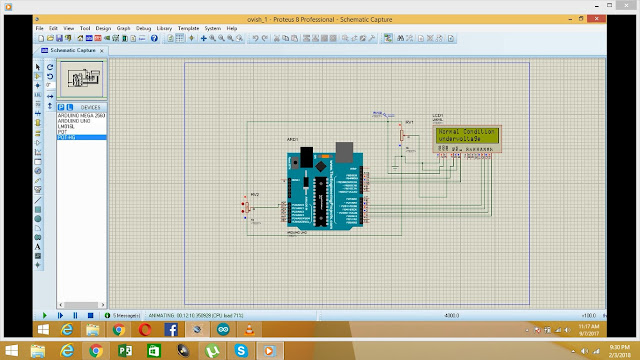Select the Selection mode arrow tool

pos(38,67)
